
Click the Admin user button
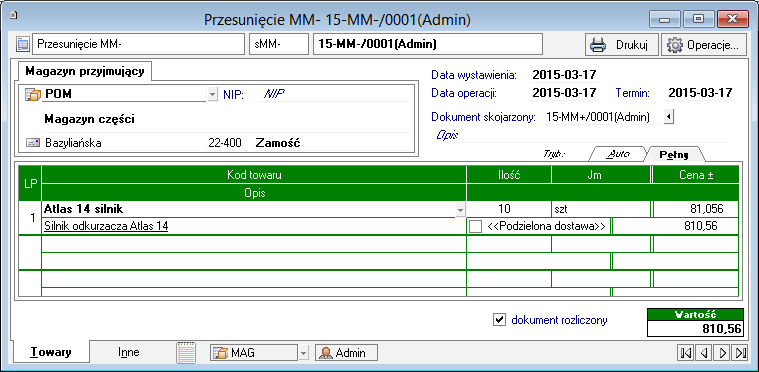(x=346, y=353)
